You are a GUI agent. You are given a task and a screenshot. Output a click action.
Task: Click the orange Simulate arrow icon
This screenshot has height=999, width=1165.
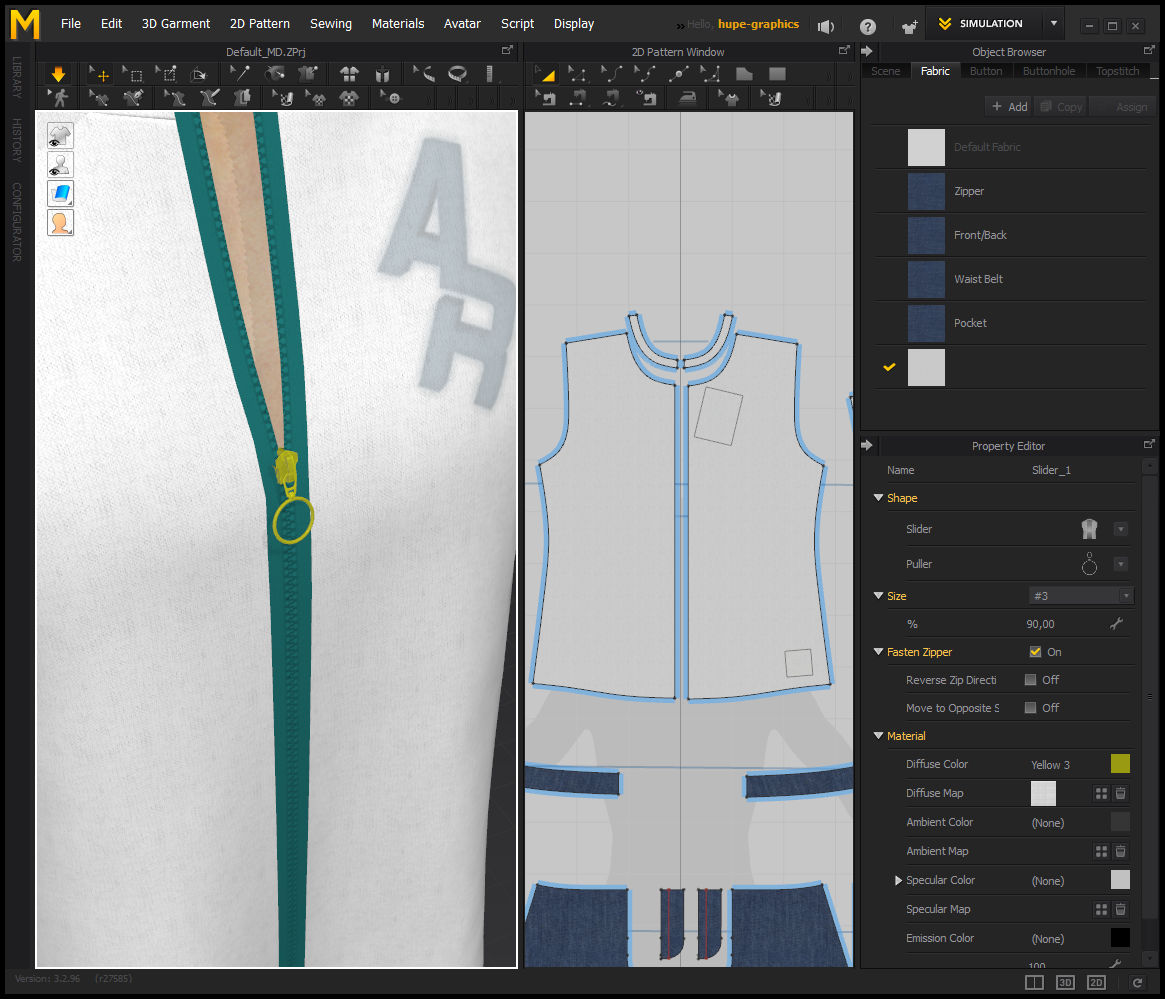[x=58, y=73]
